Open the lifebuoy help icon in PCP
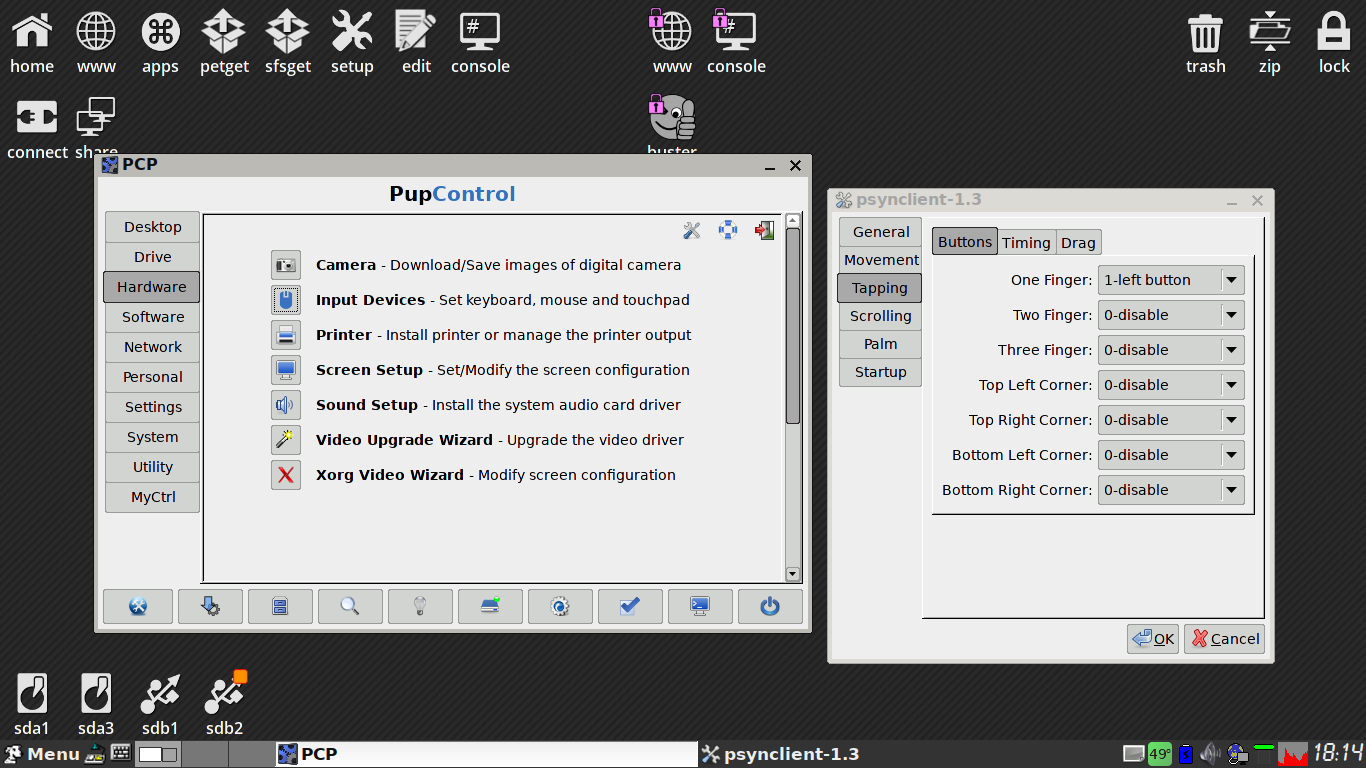The width and height of the screenshot is (1366, 768). point(728,231)
